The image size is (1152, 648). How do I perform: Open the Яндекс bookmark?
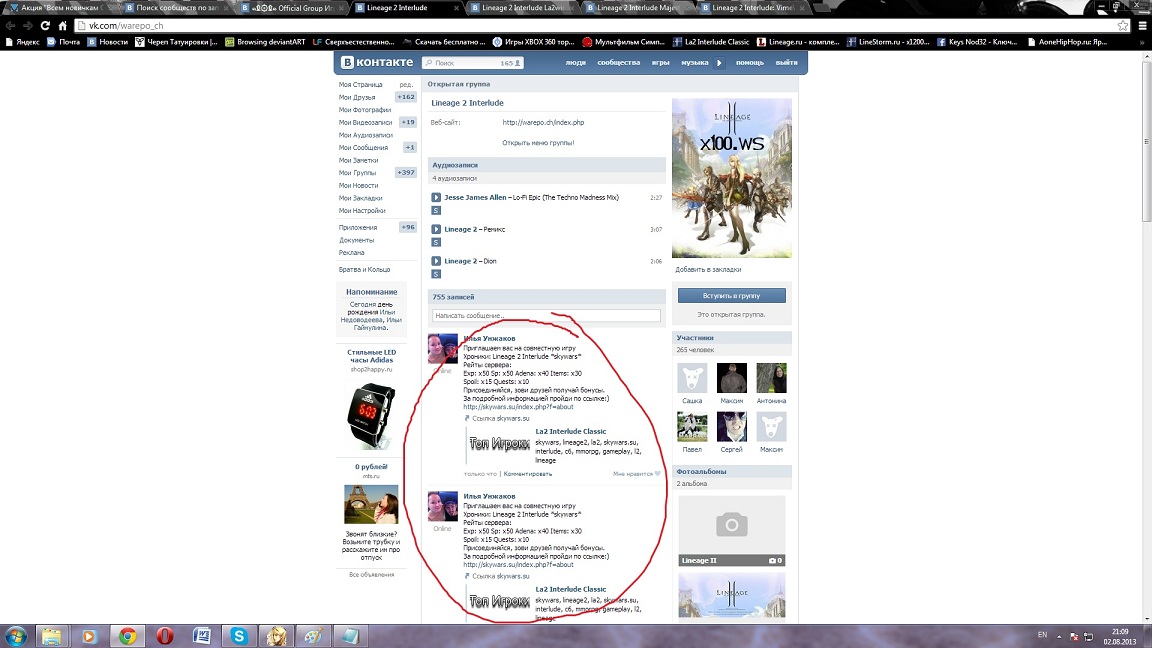22,42
